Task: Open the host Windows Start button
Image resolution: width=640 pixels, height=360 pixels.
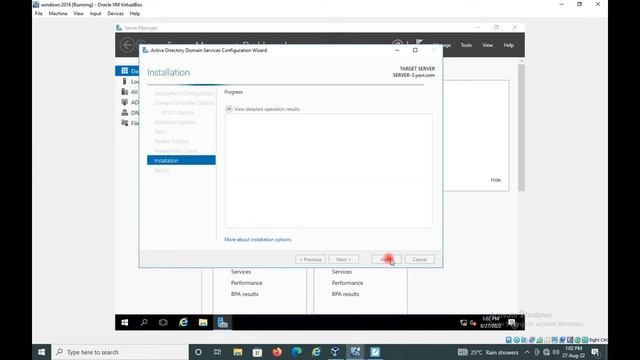Action: [x=42, y=352]
